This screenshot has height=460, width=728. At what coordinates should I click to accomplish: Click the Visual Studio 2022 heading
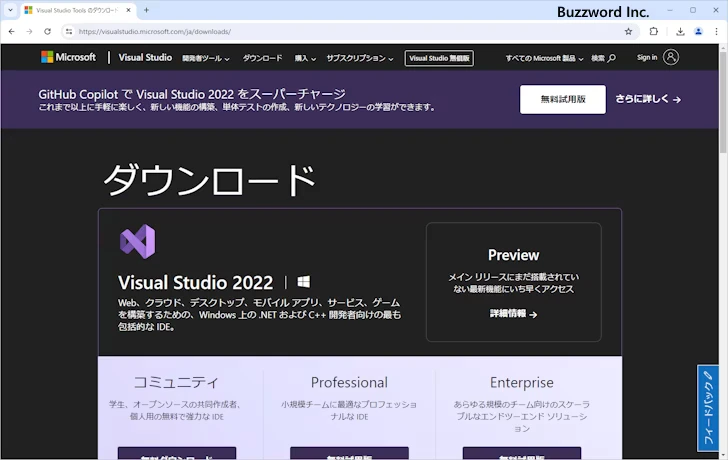point(195,282)
